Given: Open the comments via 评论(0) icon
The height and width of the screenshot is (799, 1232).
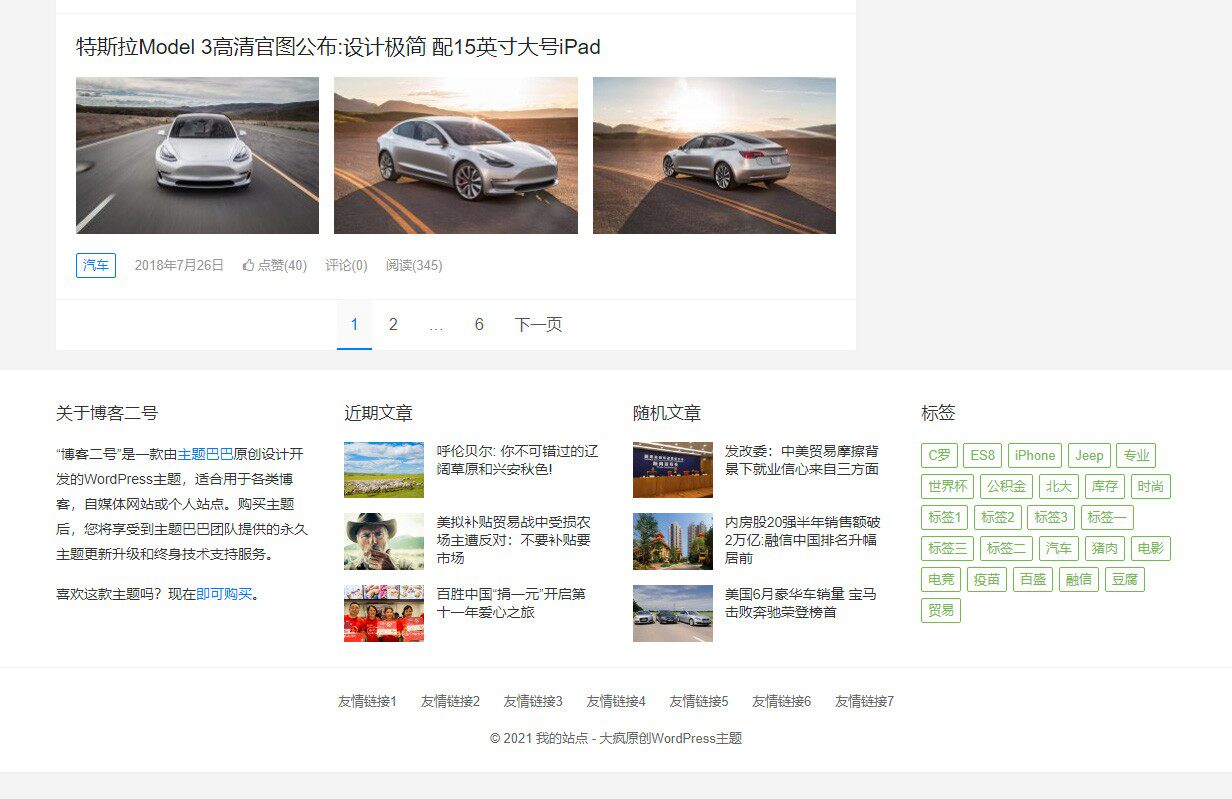Looking at the screenshot, I should click(346, 265).
